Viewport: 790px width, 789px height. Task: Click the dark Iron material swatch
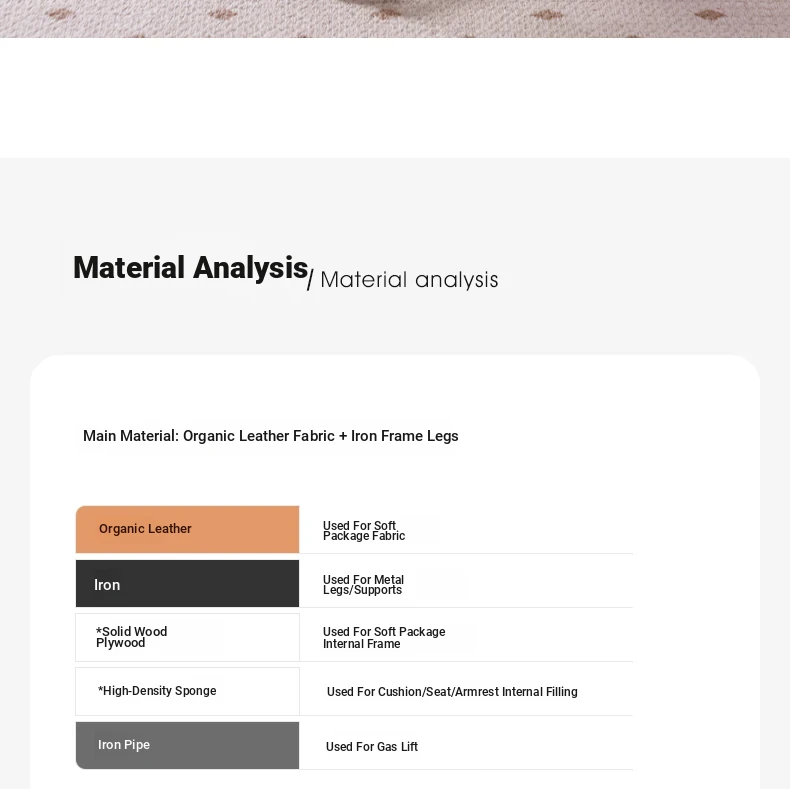(187, 583)
